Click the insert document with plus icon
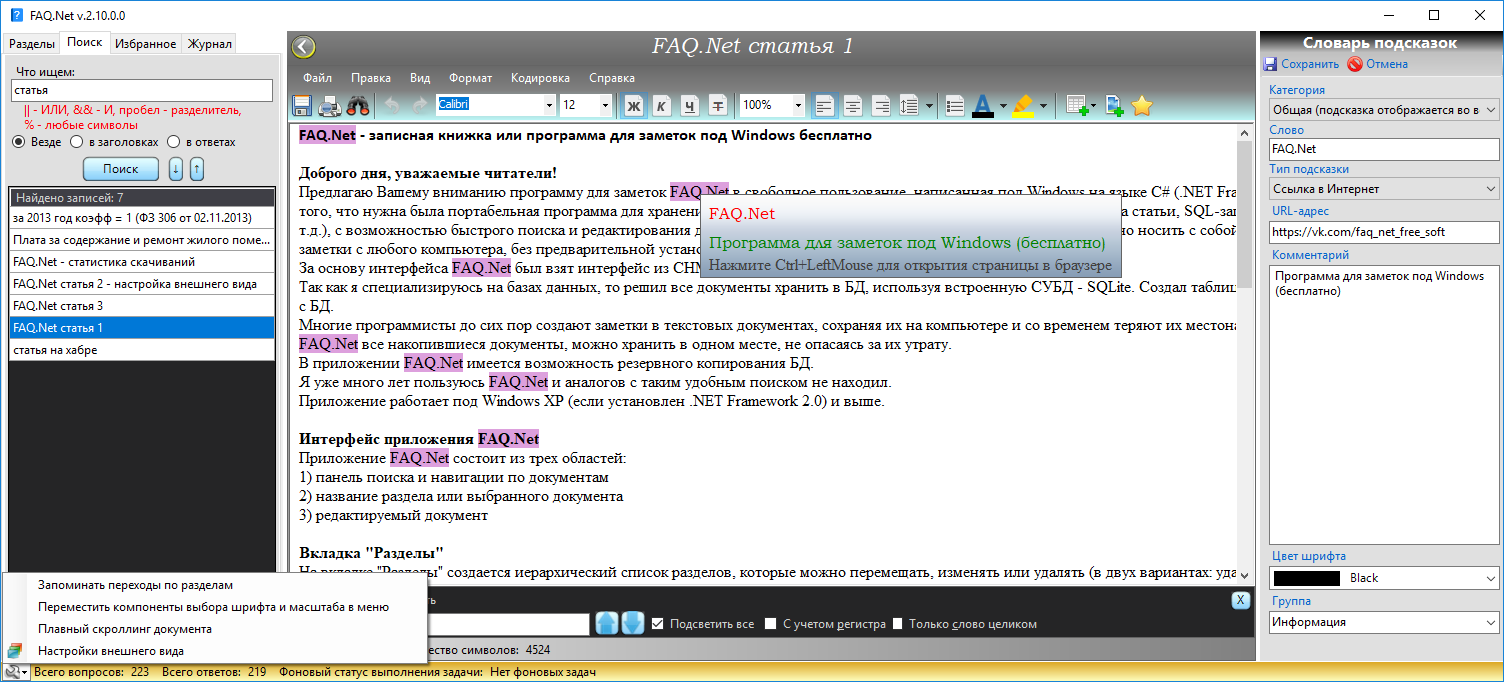Viewport: 1504px width, 682px height. [1115, 105]
